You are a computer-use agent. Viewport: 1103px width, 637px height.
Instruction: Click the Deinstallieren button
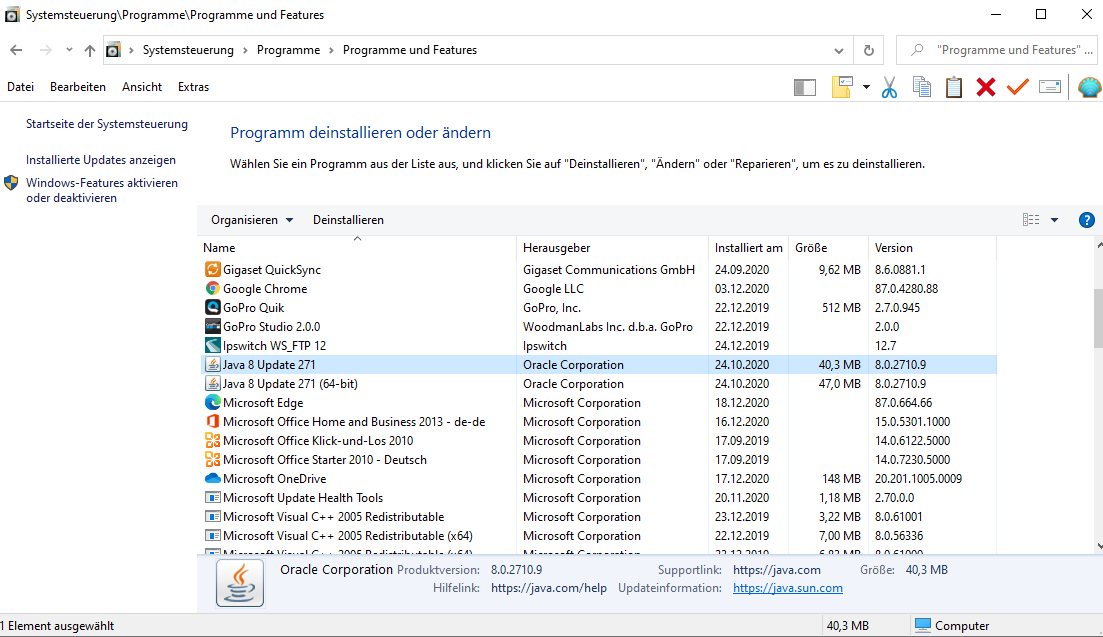click(x=348, y=220)
